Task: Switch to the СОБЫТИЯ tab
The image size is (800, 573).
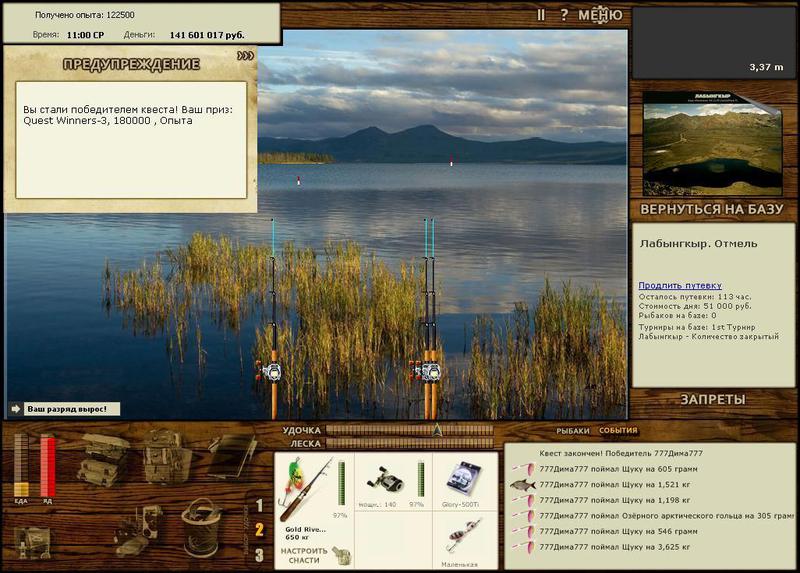Action: pos(618,430)
